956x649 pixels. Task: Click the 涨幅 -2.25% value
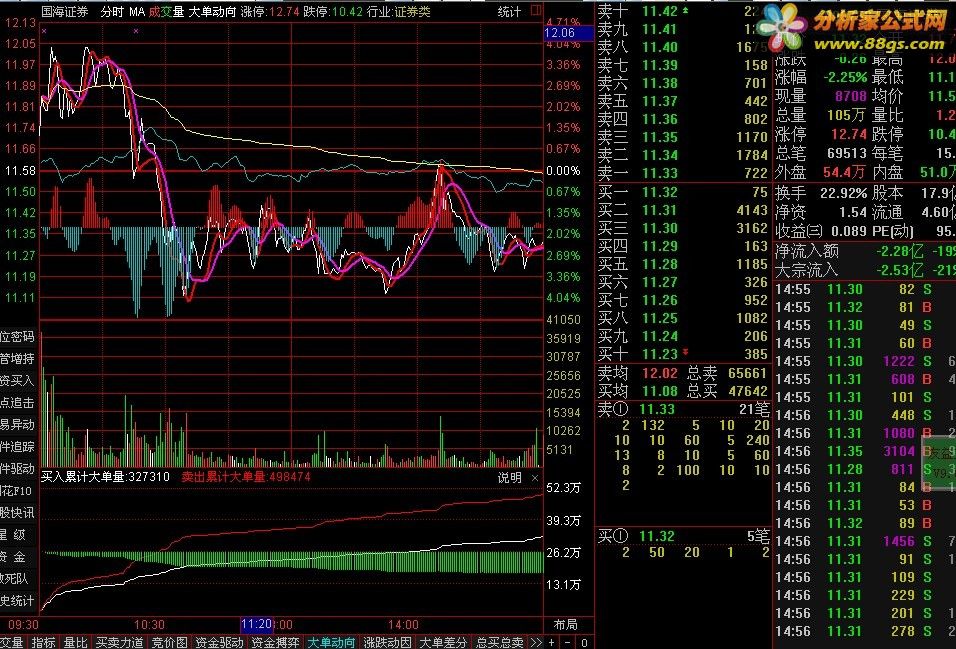click(845, 77)
